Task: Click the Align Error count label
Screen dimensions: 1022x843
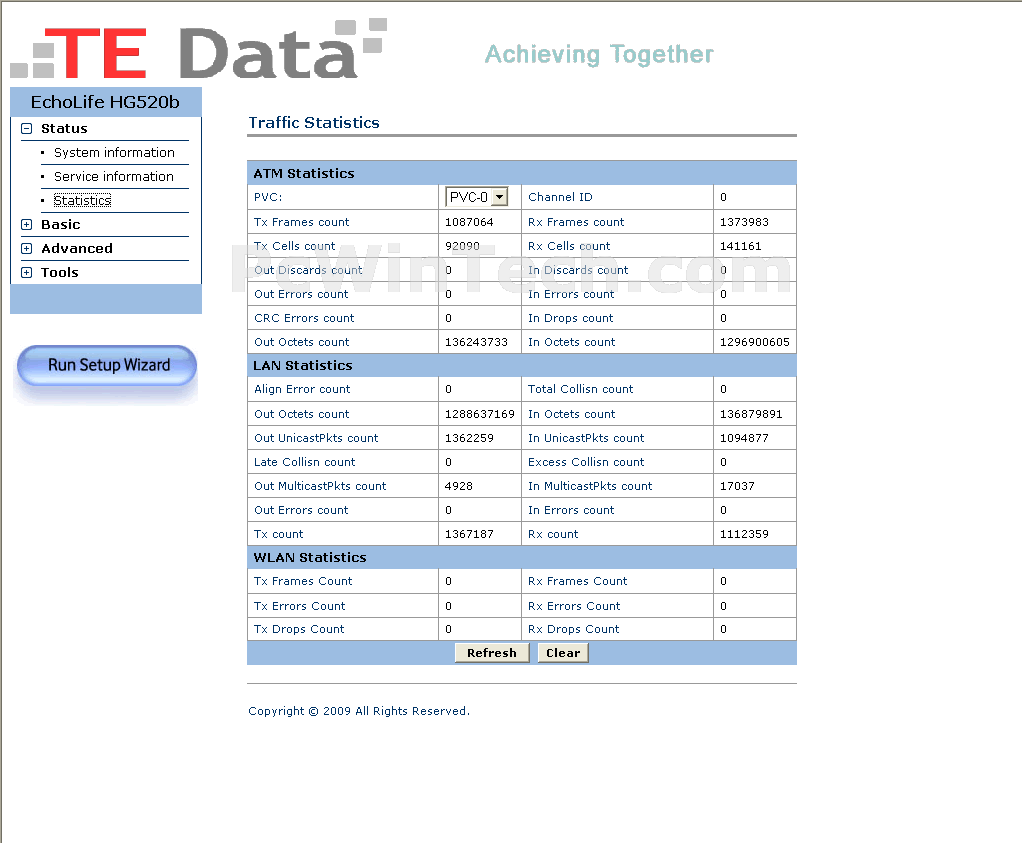Action: (302, 389)
